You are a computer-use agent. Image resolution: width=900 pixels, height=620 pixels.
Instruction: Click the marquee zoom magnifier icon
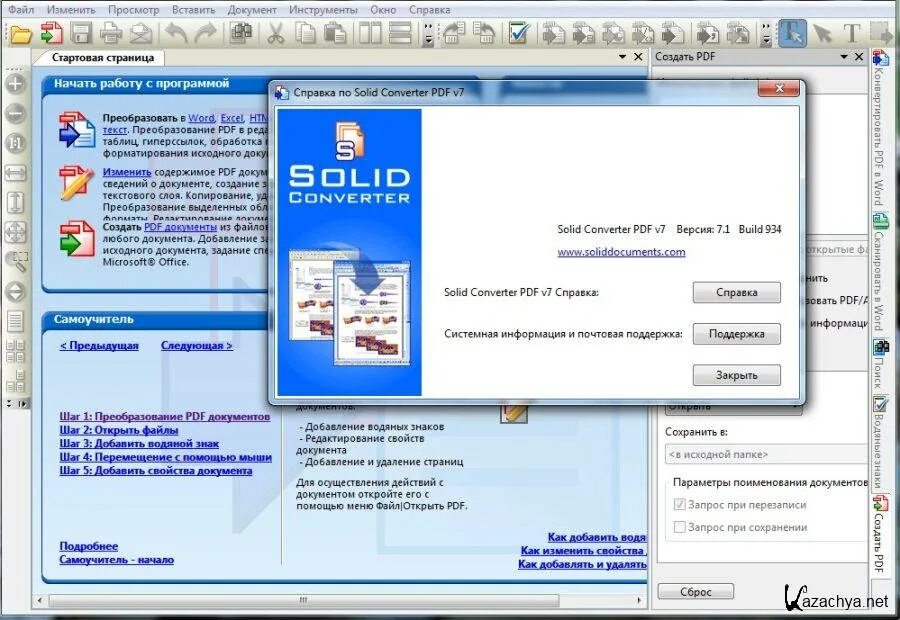15,262
